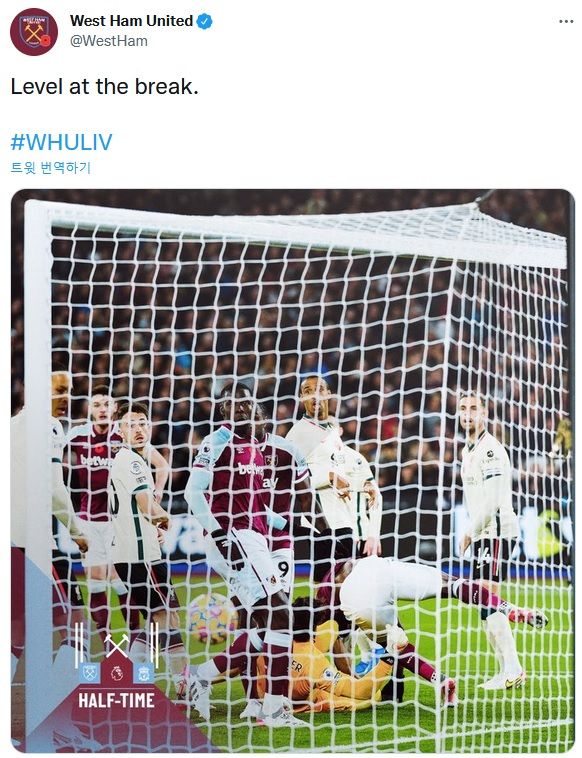Click the West Ham United profile avatar

[34, 31]
